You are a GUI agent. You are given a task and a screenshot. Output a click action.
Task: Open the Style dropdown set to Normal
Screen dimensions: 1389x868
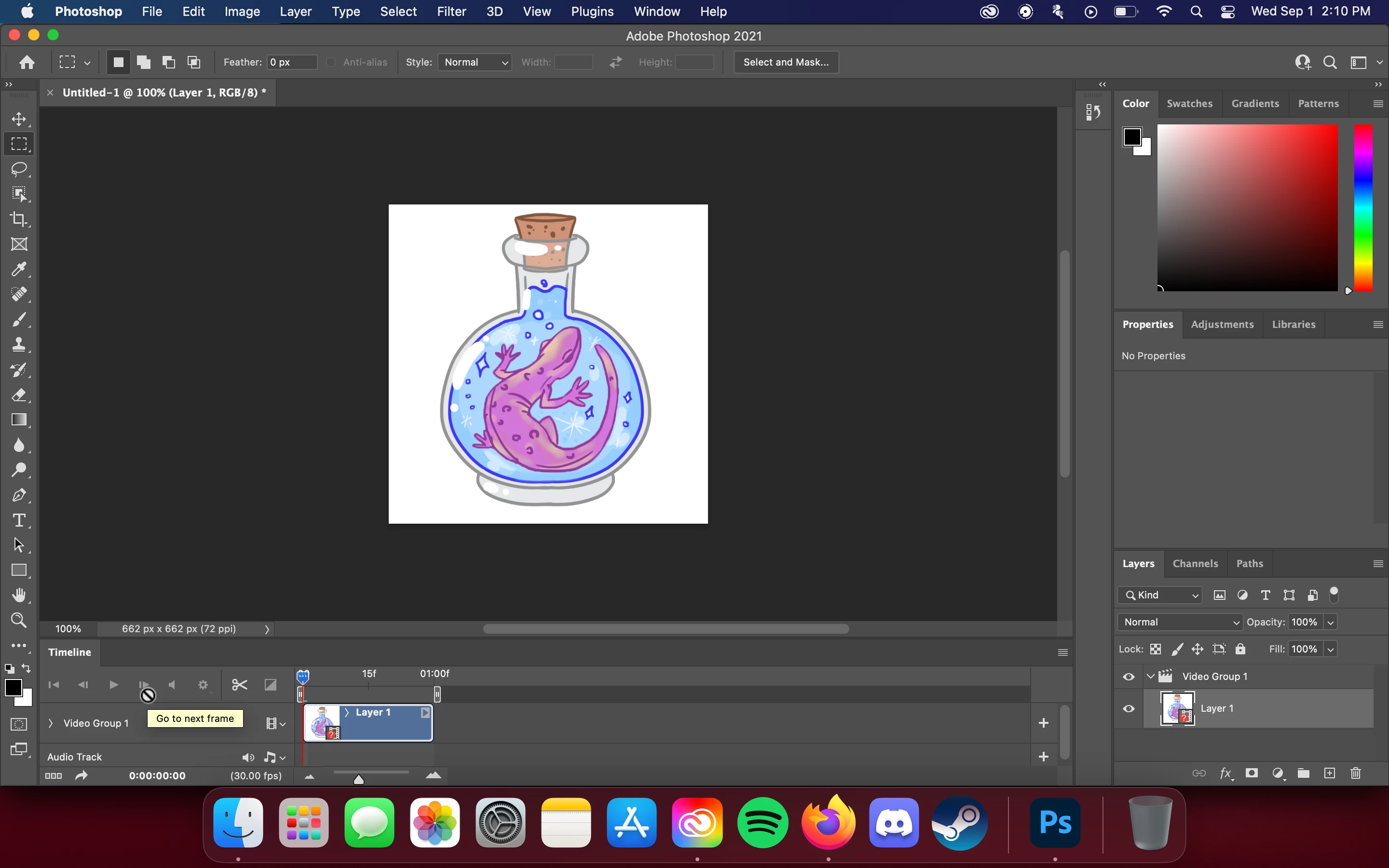click(475, 62)
